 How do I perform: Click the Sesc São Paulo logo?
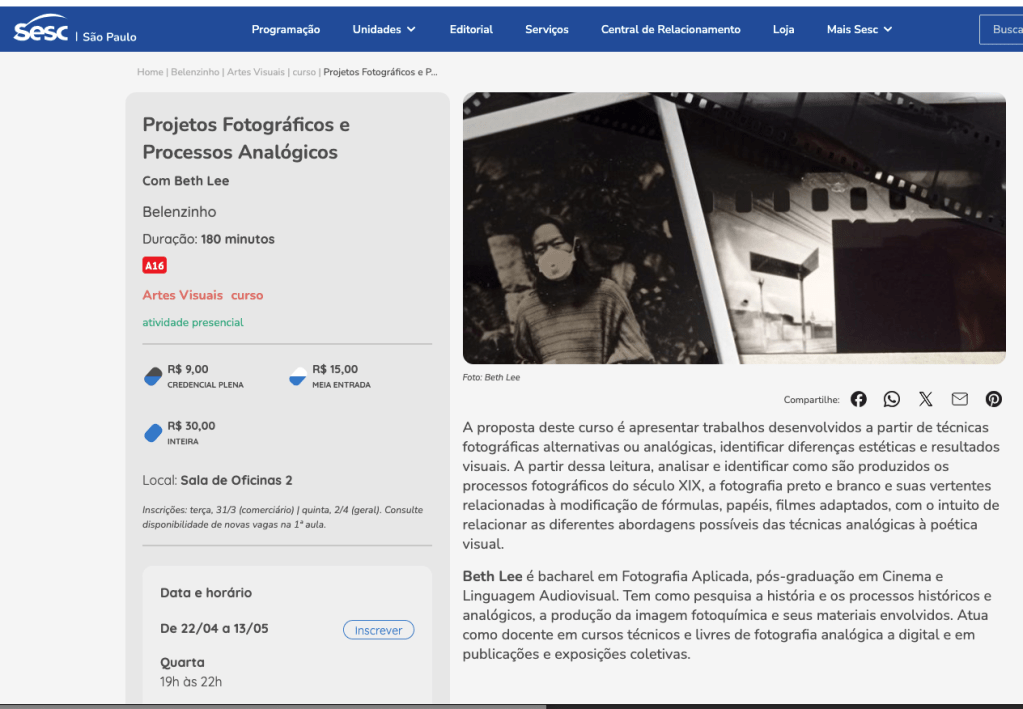click(x=75, y=30)
